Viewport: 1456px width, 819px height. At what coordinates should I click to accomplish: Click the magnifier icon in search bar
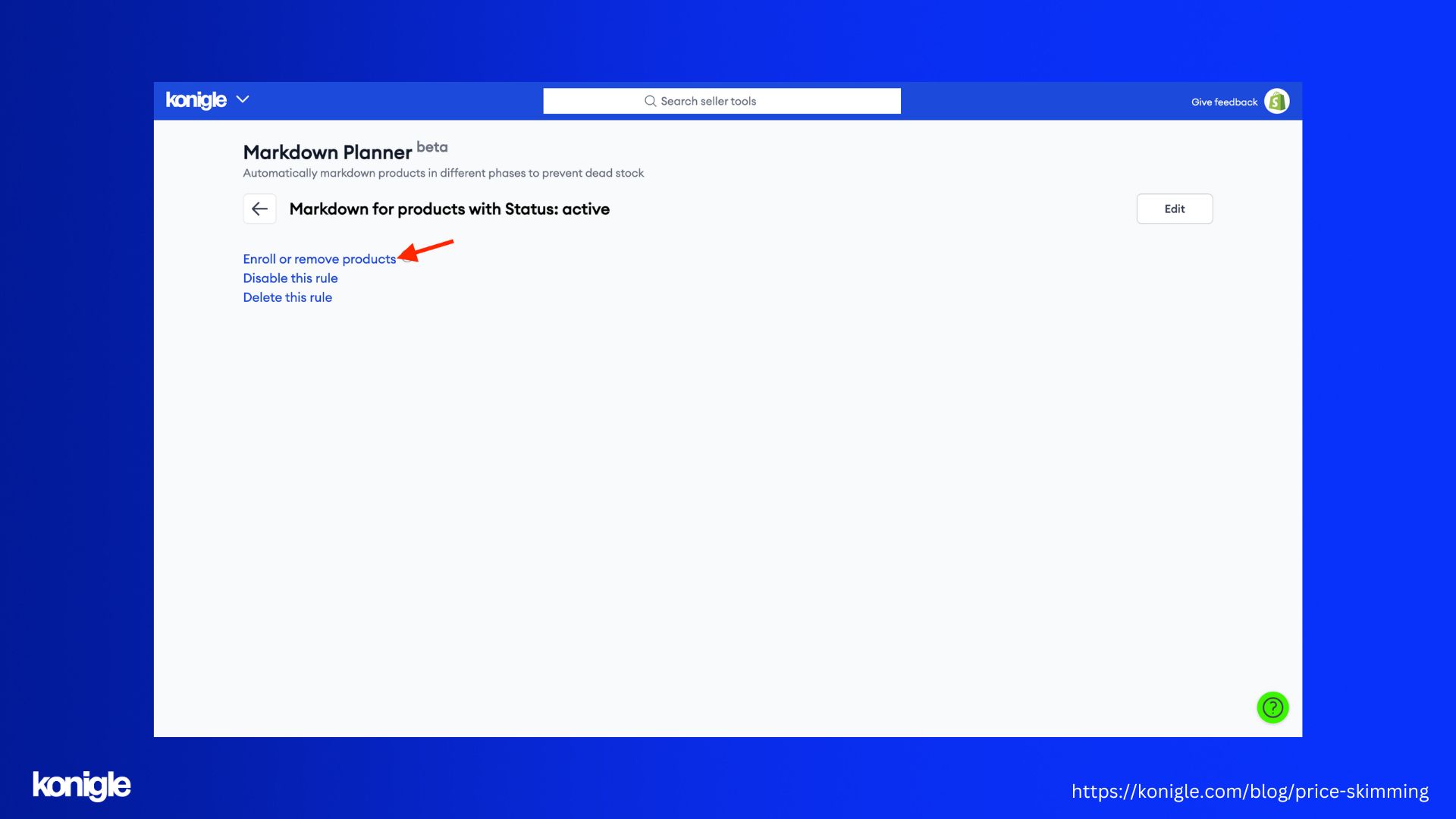pyautogui.click(x=650, y=101)
